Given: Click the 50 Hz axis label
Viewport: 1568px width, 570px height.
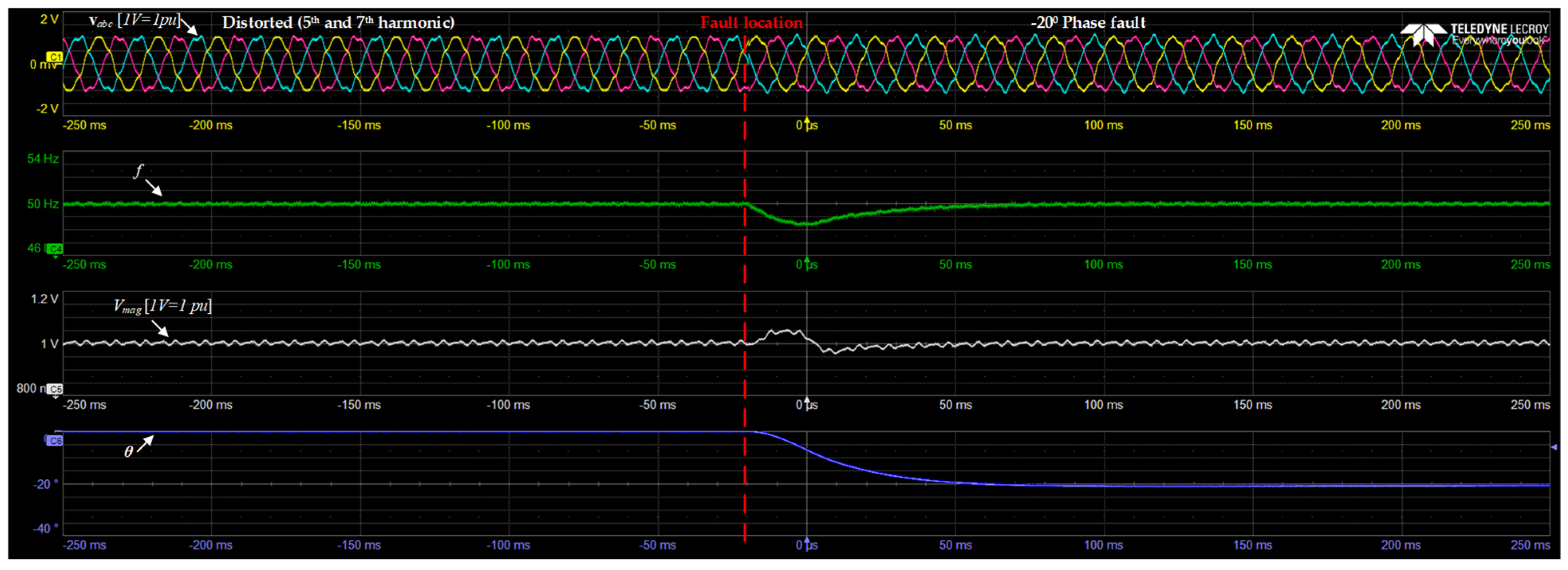Looking at the screenshot, I should click(x=43, y=204).
